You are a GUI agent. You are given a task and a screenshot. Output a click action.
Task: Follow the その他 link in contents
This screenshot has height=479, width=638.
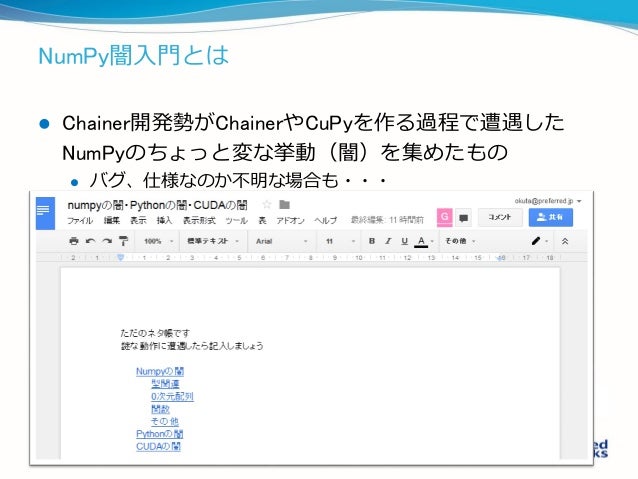[x=165, y=421]
